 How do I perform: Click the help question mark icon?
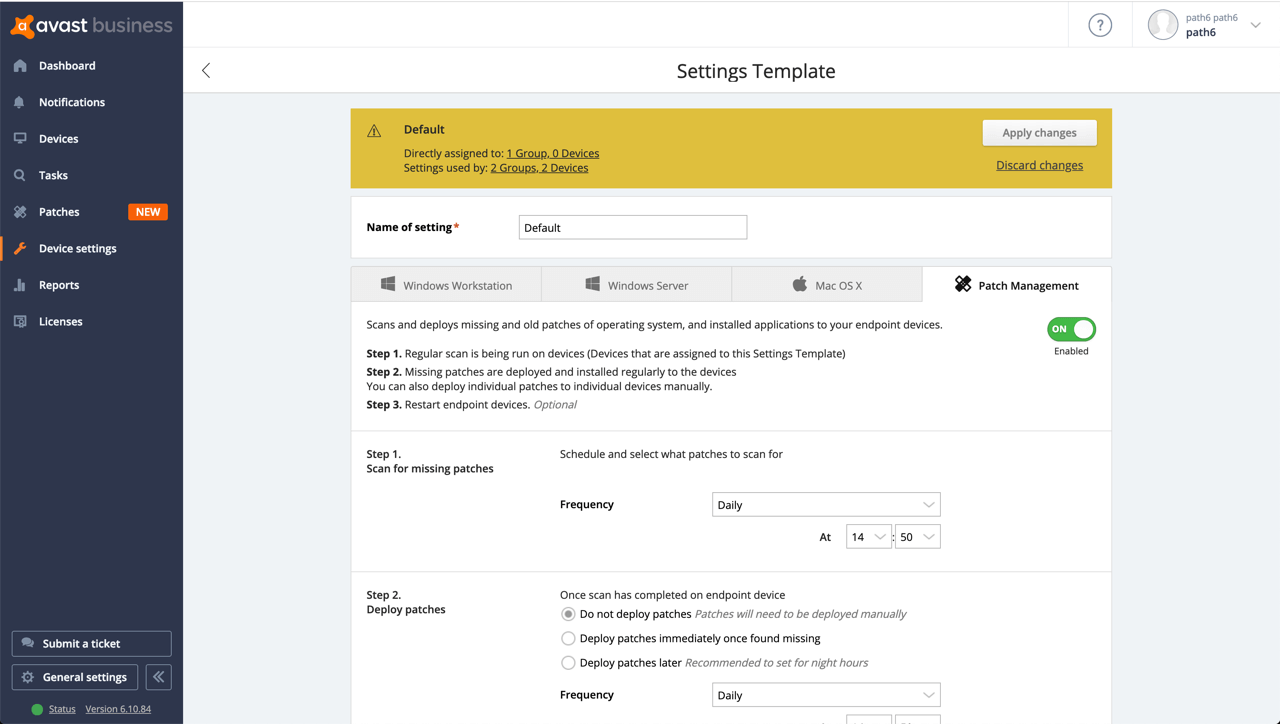click(1100, 25)
